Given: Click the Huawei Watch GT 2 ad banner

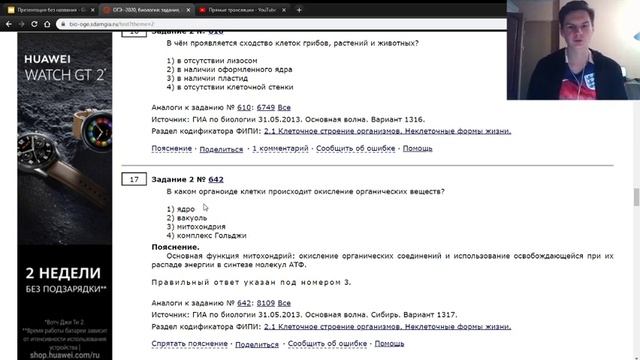Looking at the screenshot, I should [64, 196].
